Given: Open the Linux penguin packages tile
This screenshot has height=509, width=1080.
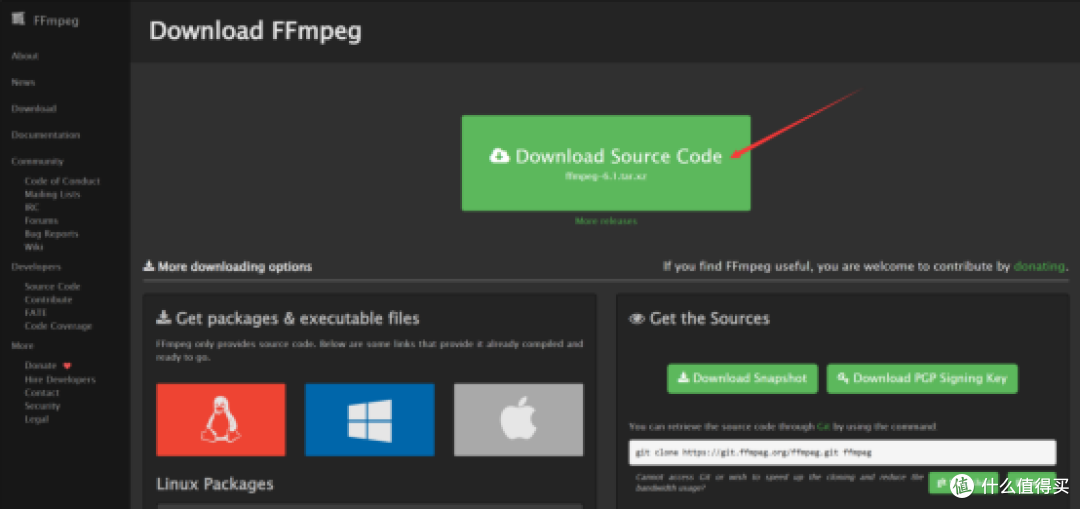Looking at the screenshot, I should (220, 419).
